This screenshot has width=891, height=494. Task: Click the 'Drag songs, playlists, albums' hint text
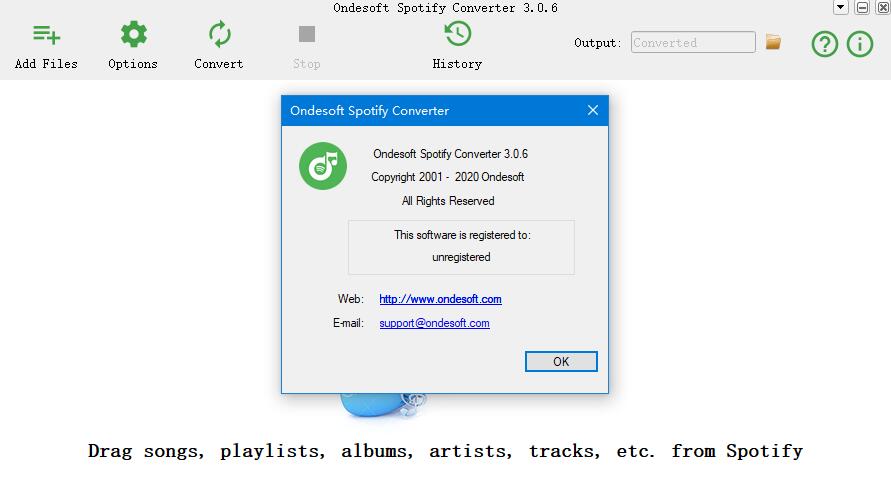click(x=446, y=451)
